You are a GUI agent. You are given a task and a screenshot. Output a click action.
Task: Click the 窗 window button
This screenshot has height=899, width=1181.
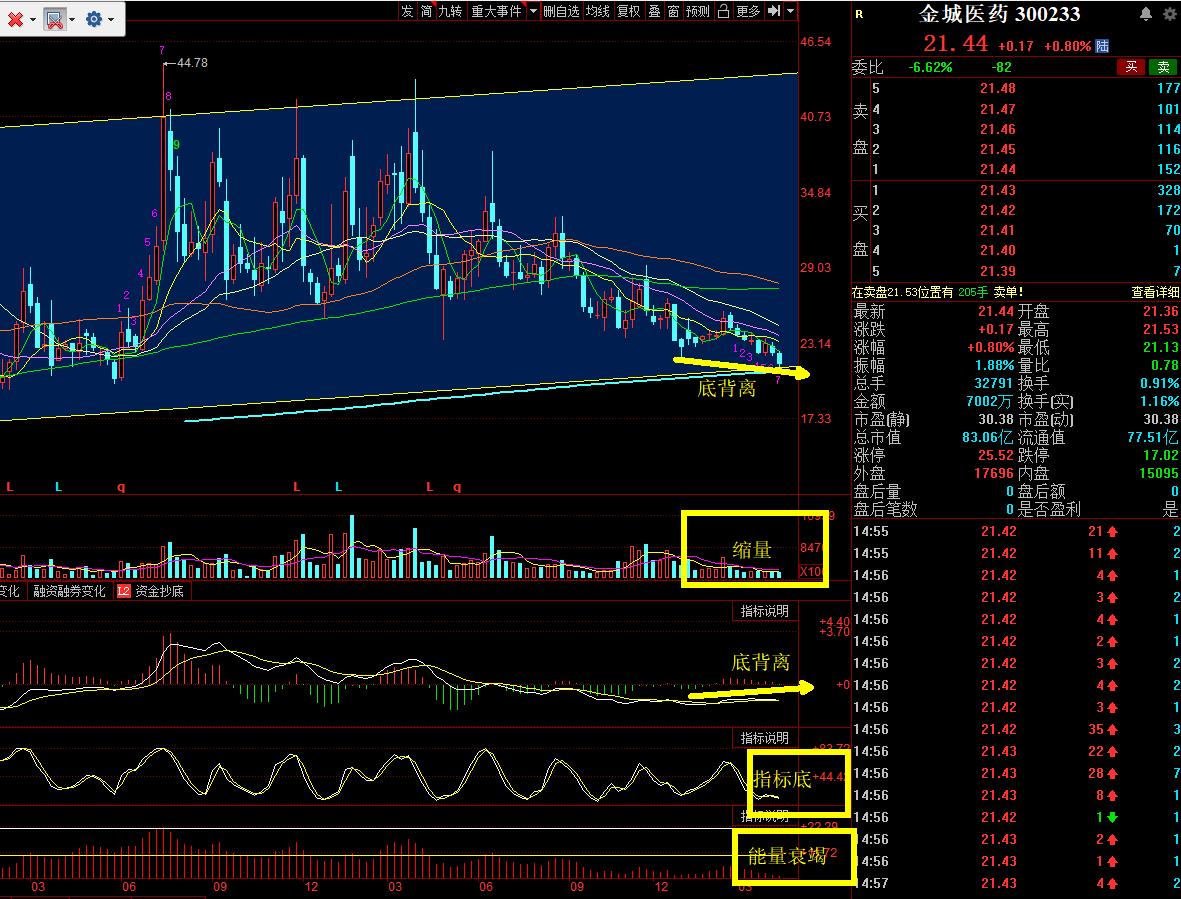[x=673, y=11]
